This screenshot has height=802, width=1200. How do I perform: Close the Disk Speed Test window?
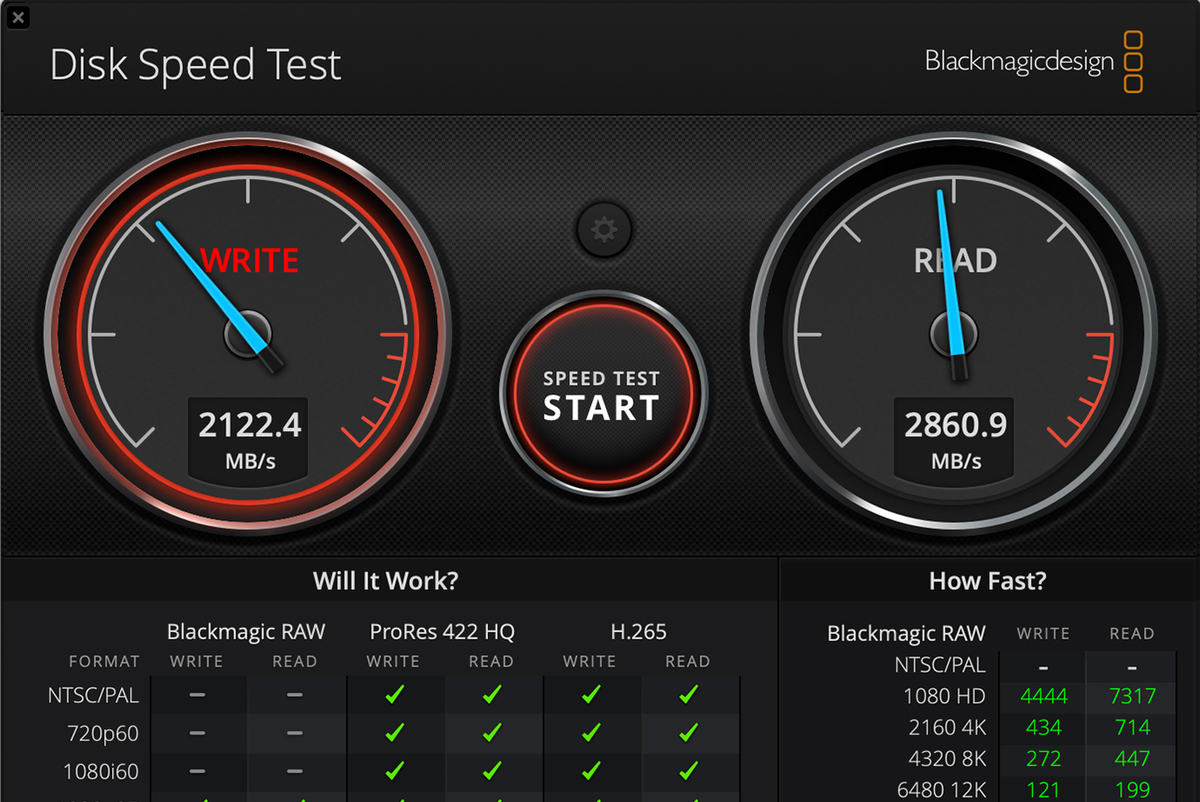tap(17, 17)
